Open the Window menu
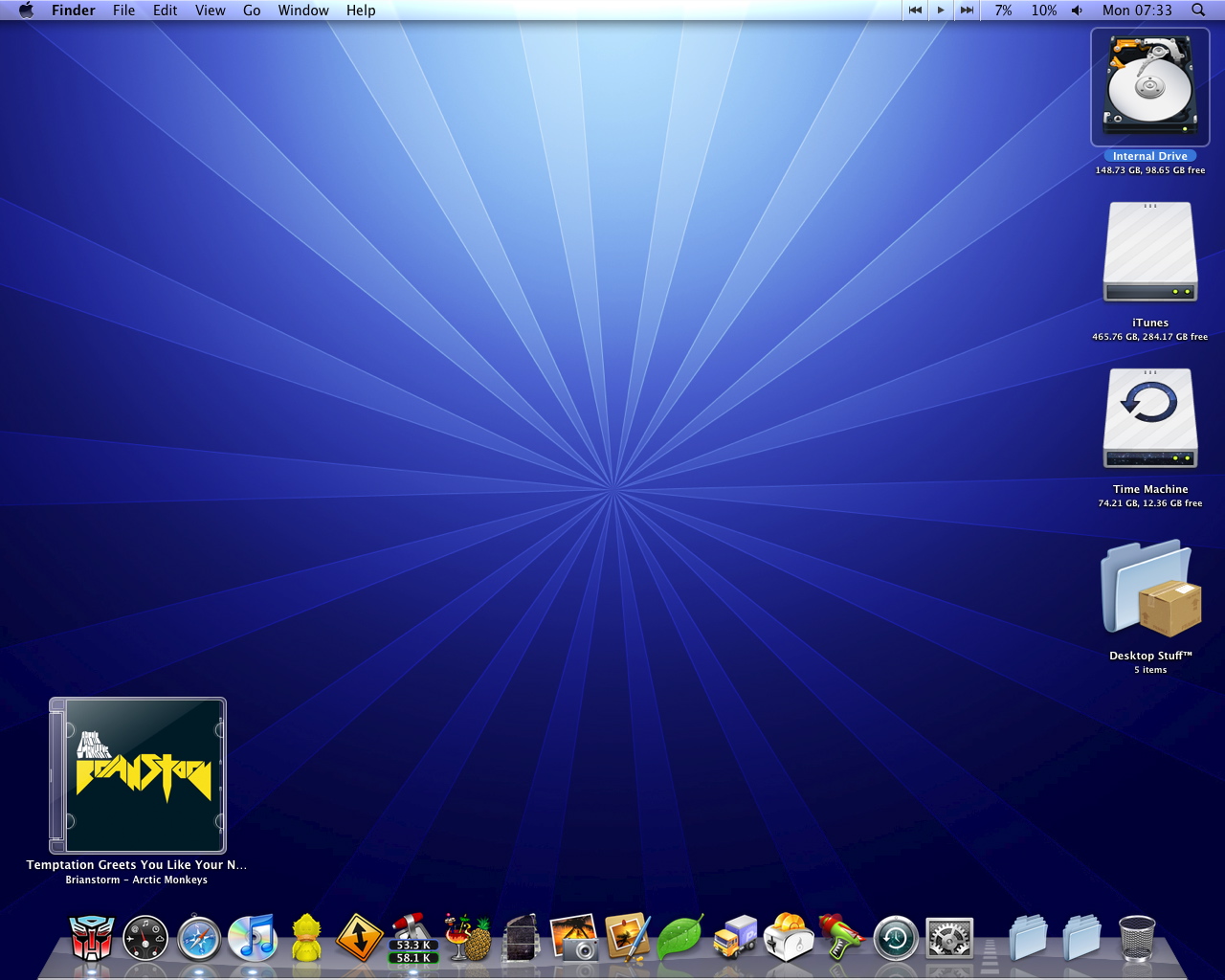 pyautogui.click(x=303, y=10)
